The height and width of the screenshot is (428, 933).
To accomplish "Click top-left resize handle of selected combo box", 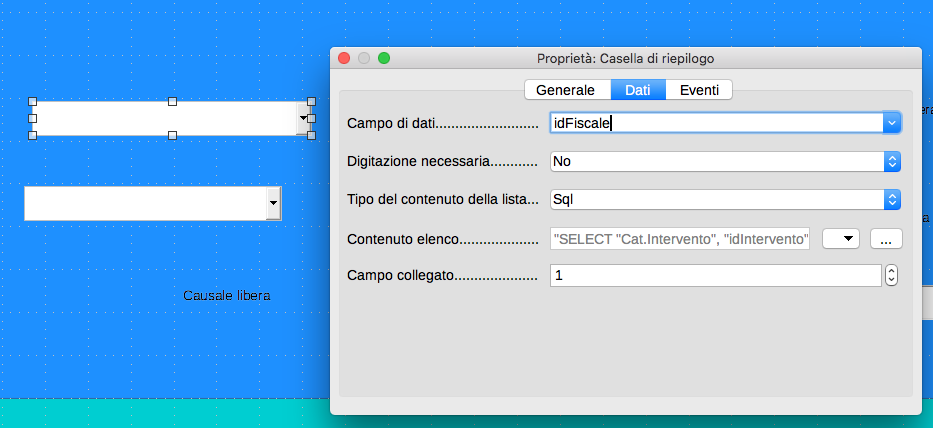I will point(33,101).
